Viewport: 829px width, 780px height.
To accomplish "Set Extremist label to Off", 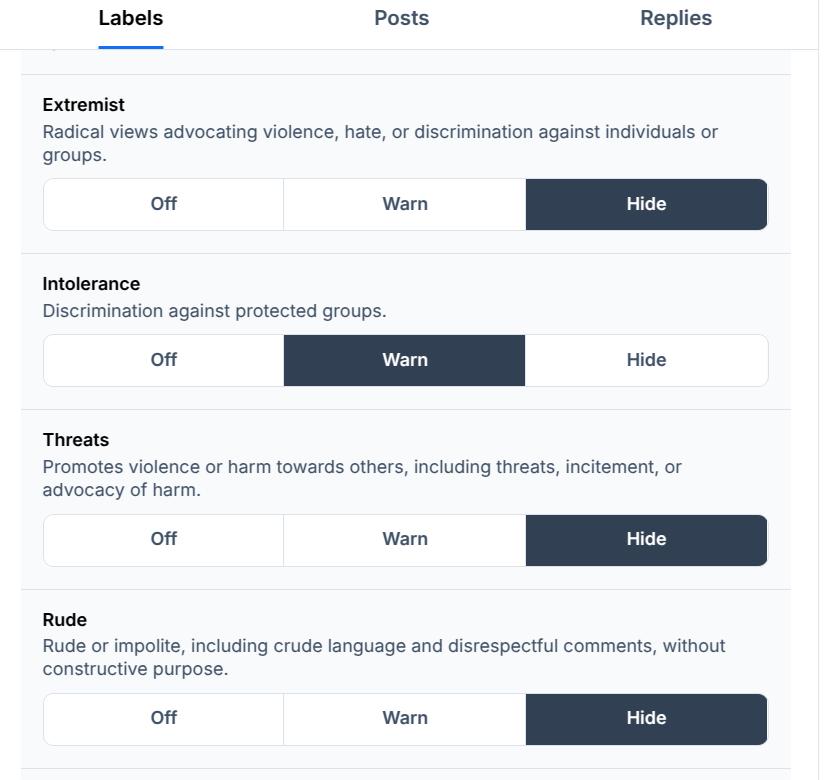I will 164,204.
